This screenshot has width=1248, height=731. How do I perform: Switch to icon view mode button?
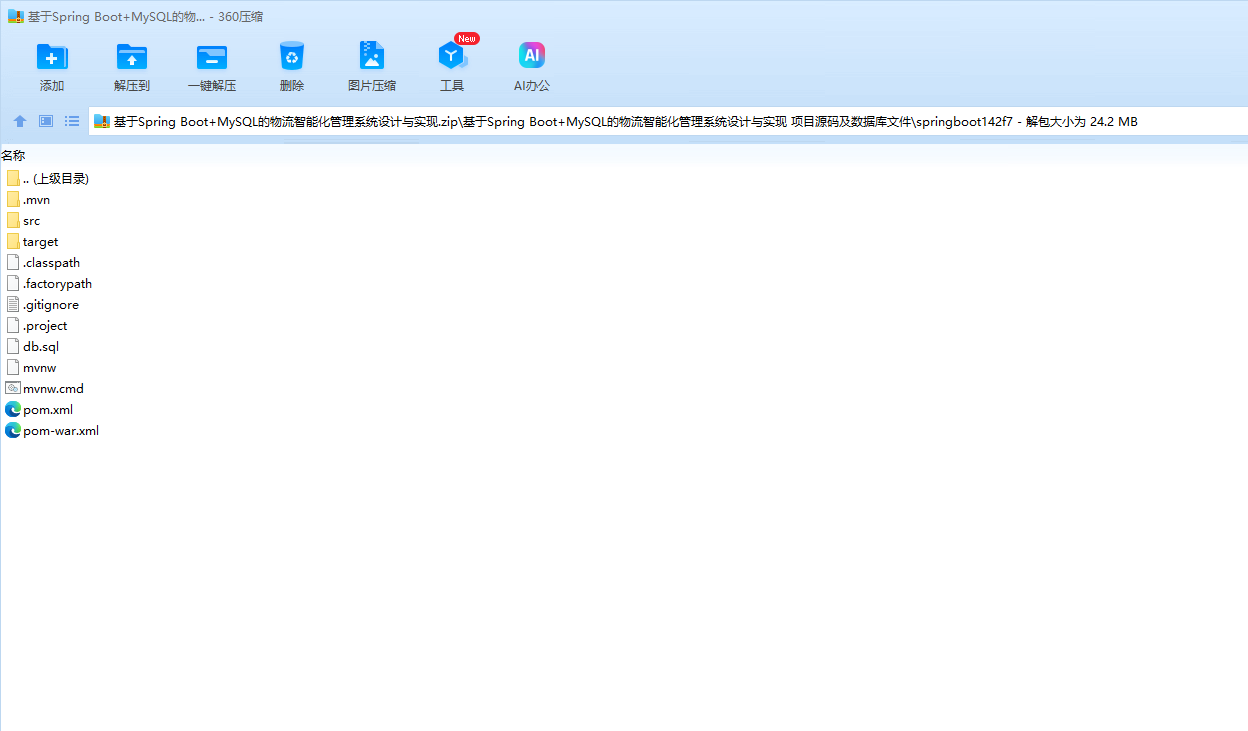coord(46,121)
